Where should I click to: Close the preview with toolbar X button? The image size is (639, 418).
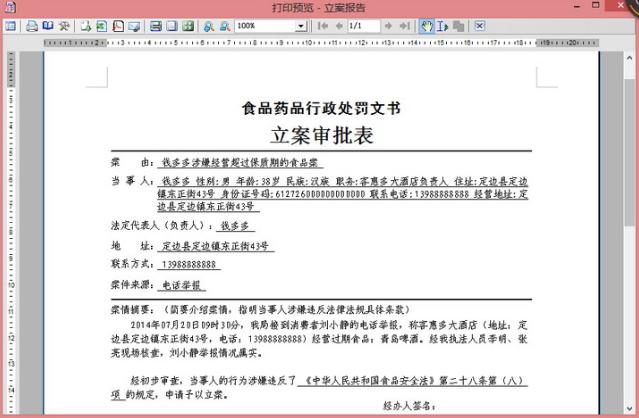[x=480, y=26]
